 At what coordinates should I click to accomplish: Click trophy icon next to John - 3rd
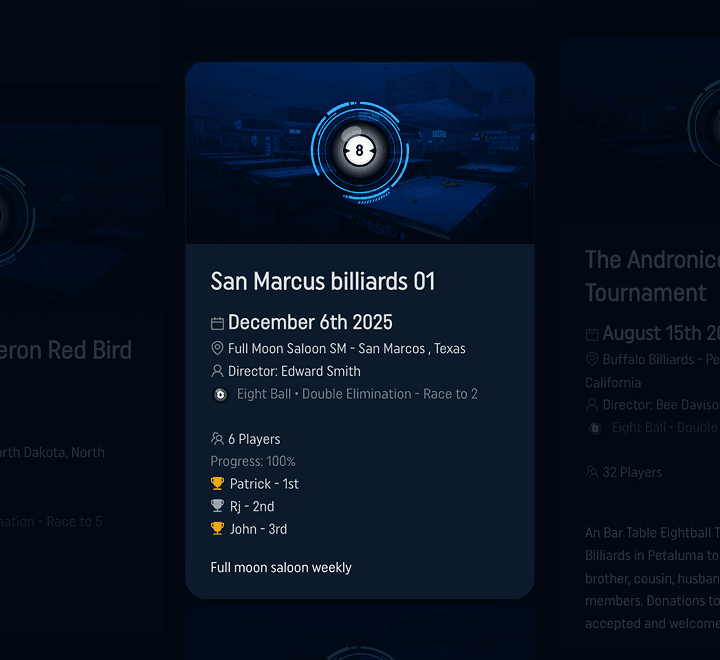pos(217,529)
